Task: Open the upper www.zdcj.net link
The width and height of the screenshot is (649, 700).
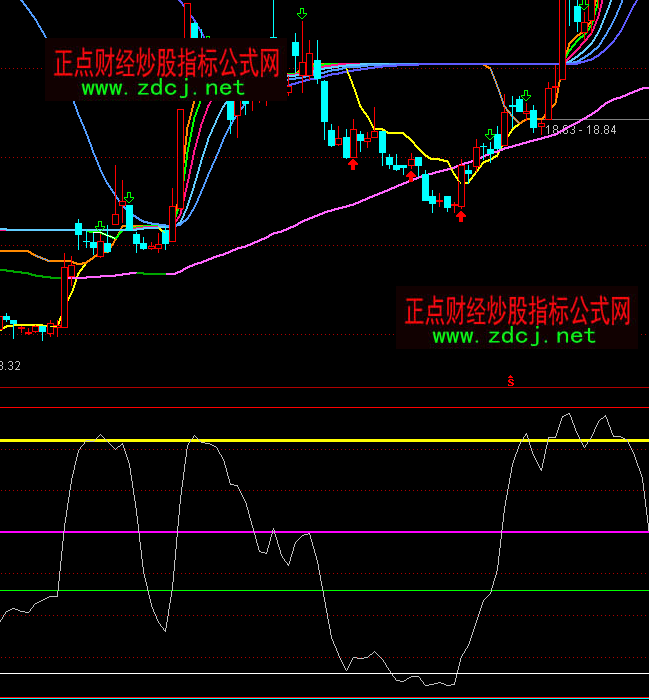Action: [163, 89]
